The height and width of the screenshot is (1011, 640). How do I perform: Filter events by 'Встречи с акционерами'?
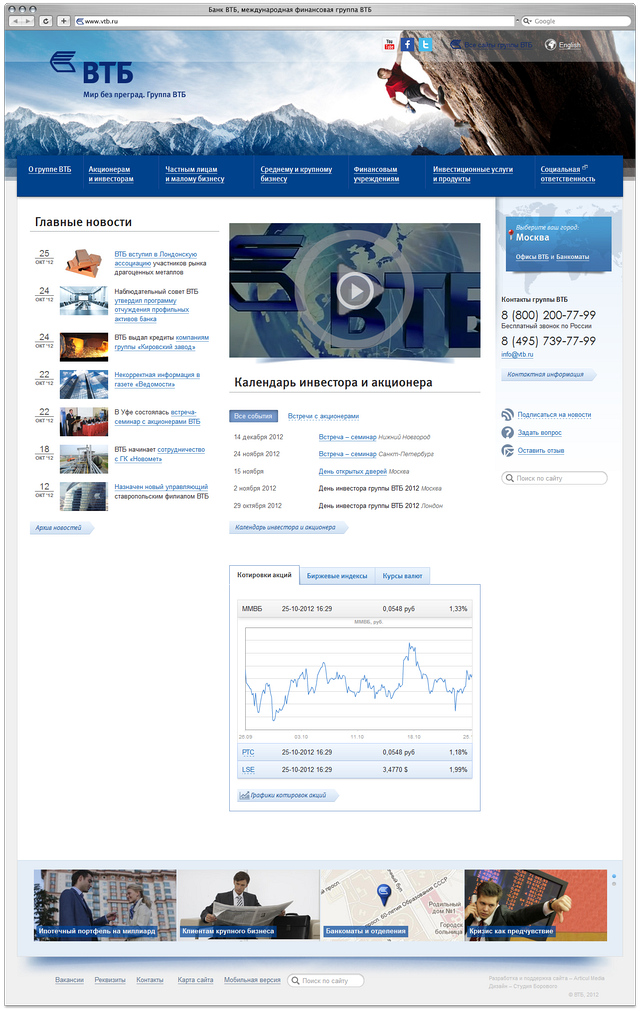pos(323,416)
